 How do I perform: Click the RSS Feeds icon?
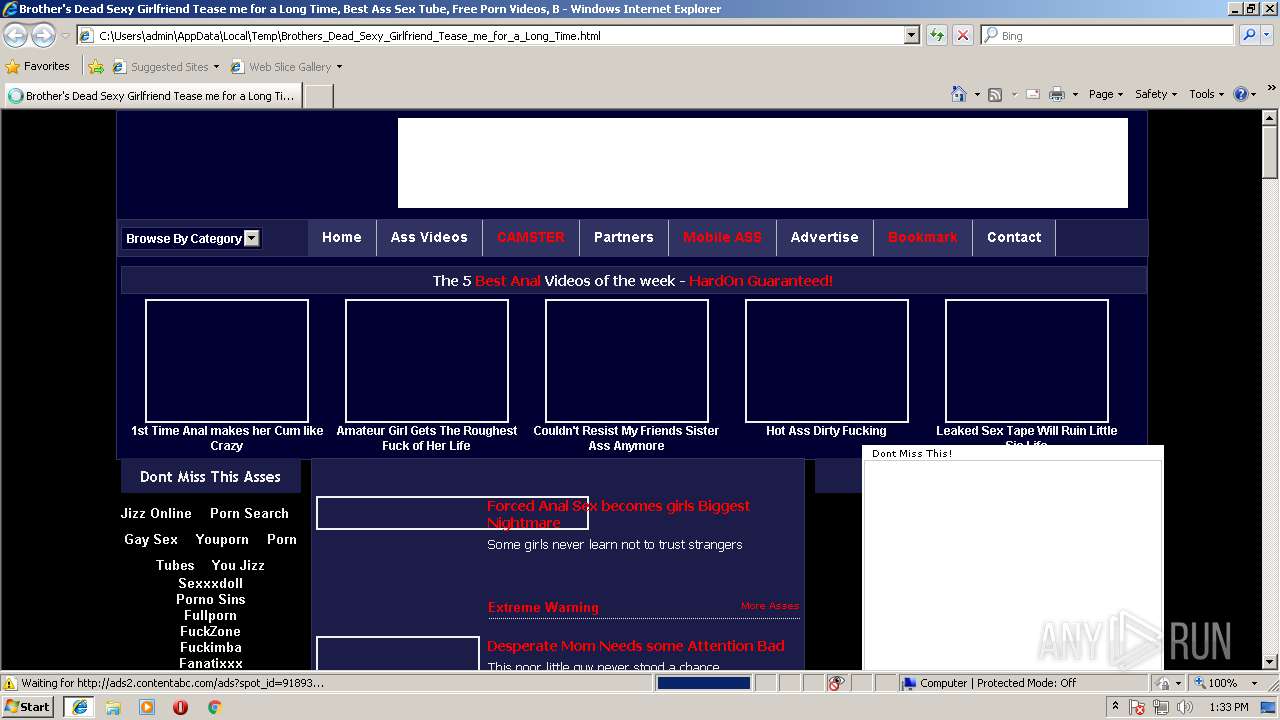[x=995, y=94]
